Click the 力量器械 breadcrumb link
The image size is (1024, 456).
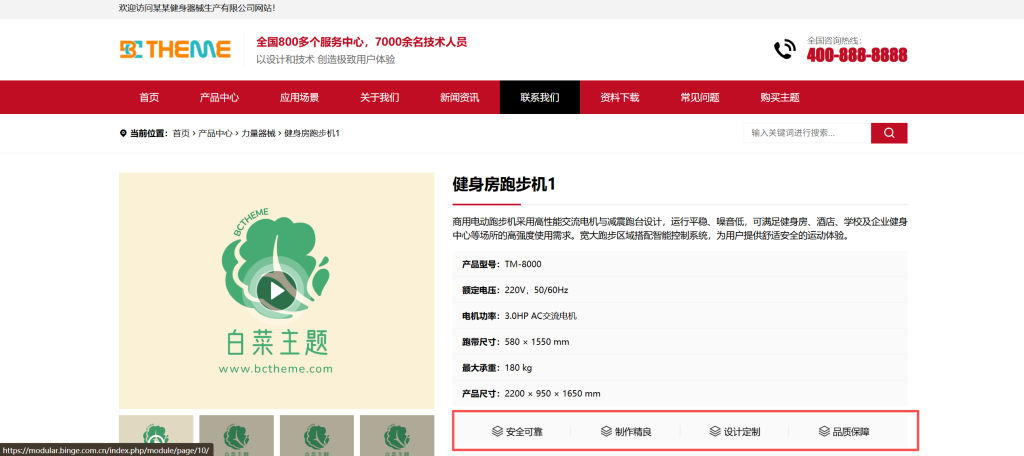click(x=259, y=133)
